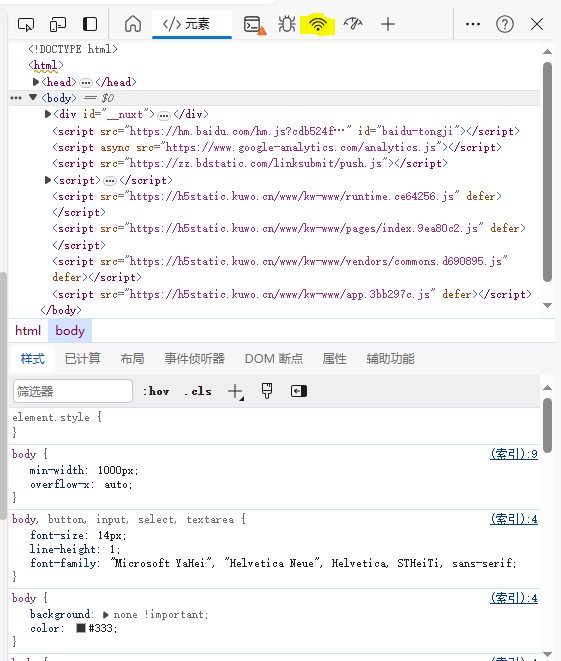
Task: Toggle rendering emulations brush icon
Action: [x=267, y=391]
